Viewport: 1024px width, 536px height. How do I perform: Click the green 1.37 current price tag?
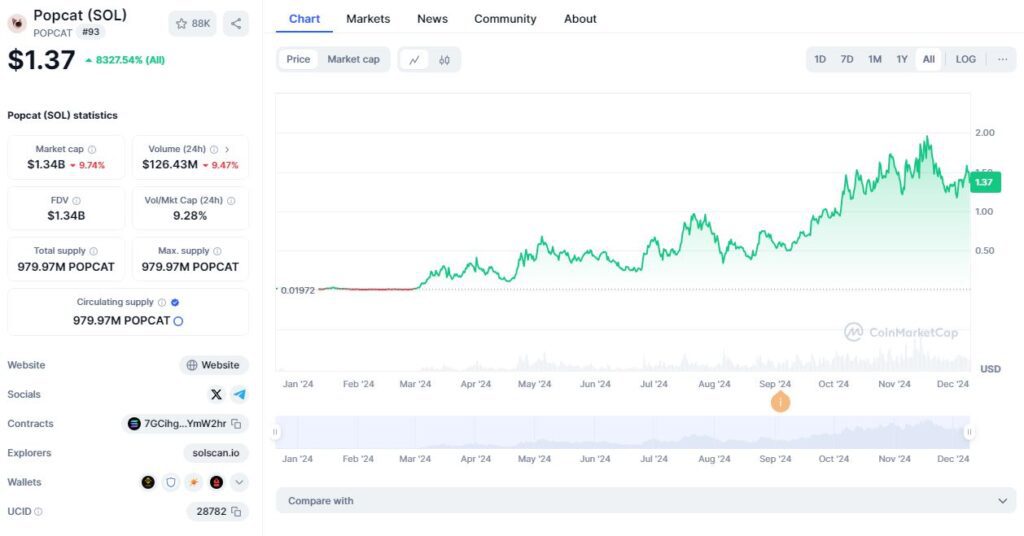tap(984, 182)
